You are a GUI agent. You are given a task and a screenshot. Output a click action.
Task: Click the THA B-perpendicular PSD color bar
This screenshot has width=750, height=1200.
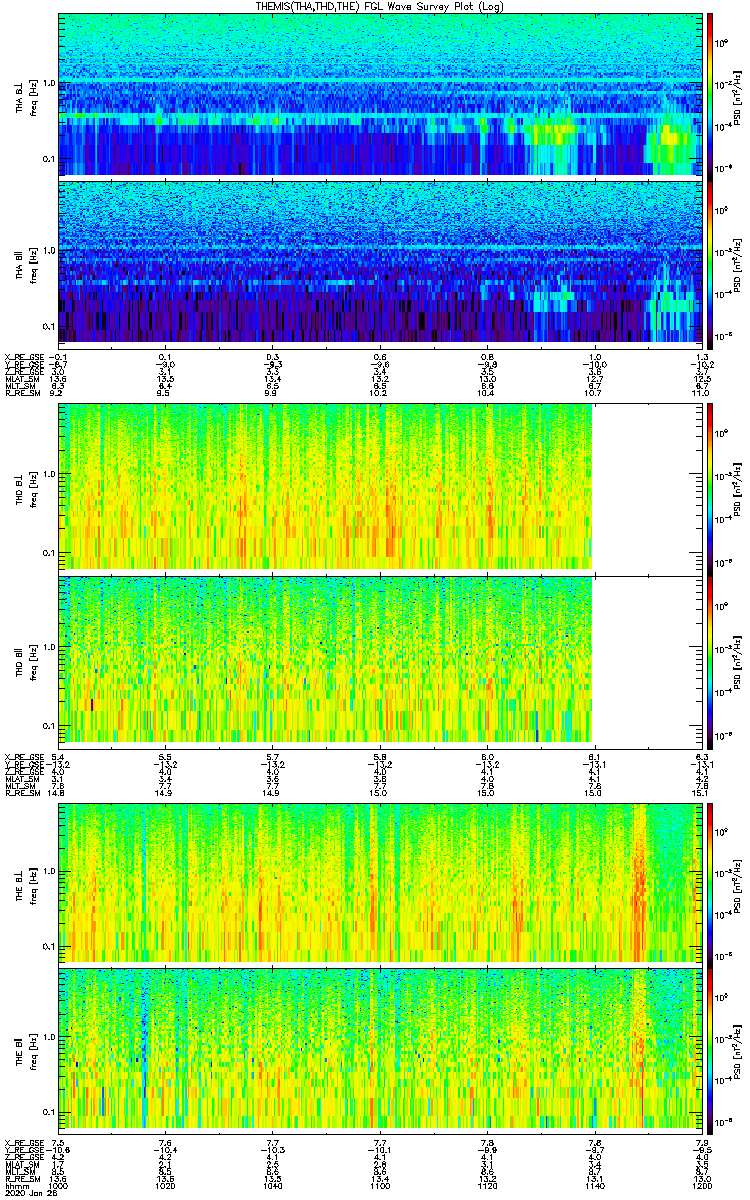(x=710, y=95)
